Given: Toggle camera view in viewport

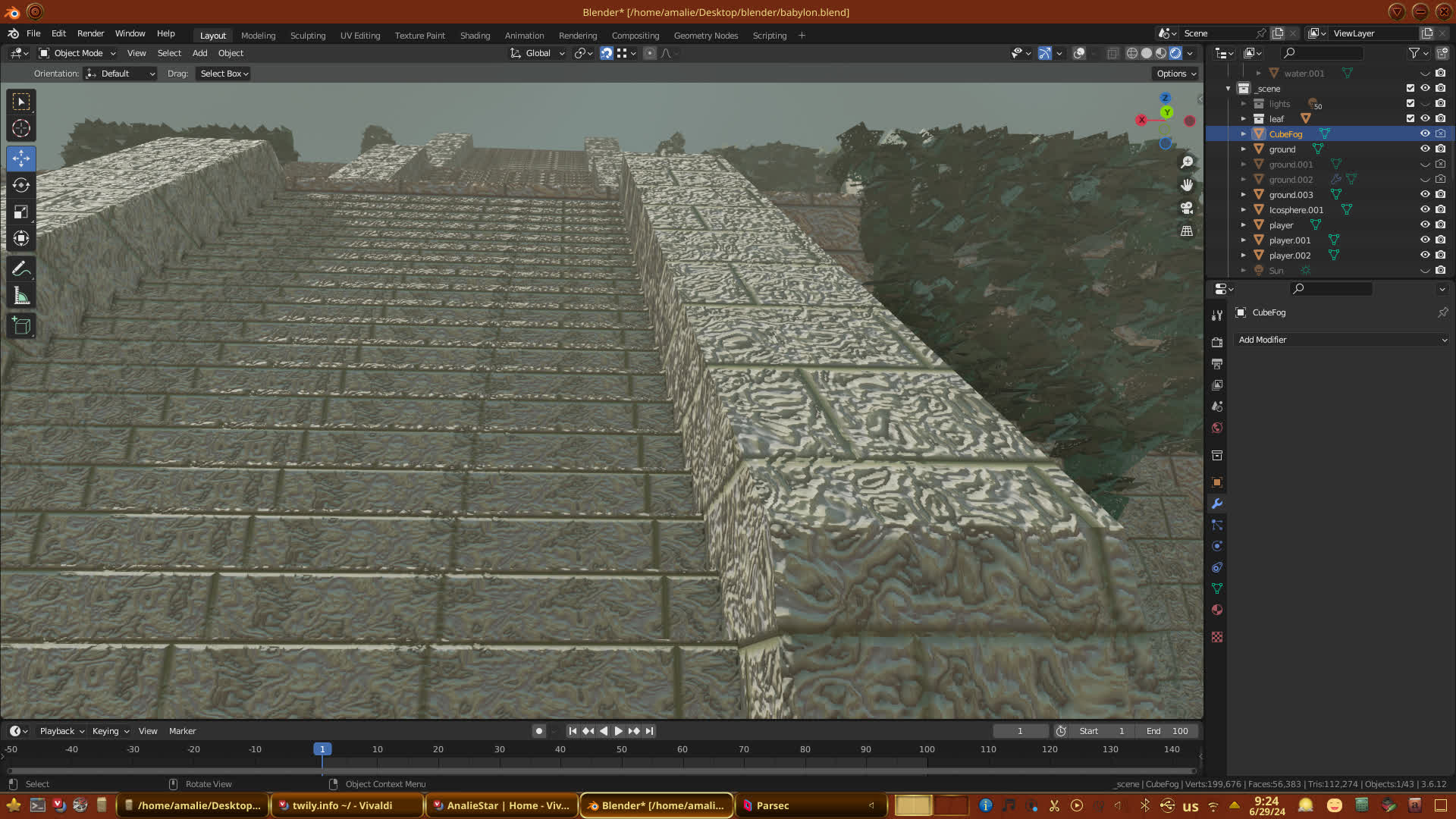Looking at the screenshot, I should click(1187, 208).
